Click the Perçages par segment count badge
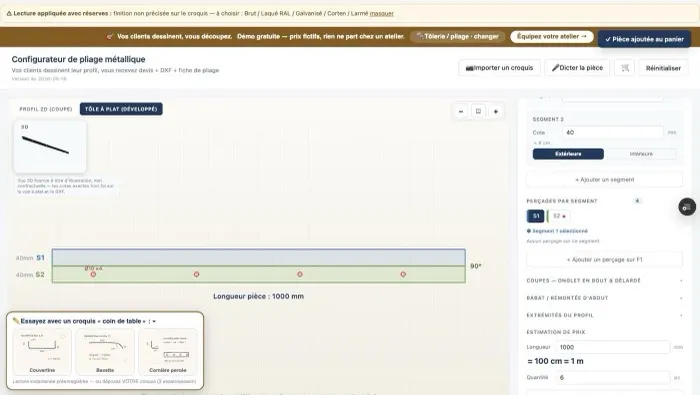The height and width of the screenshot is (395, 700). [637, 201]
